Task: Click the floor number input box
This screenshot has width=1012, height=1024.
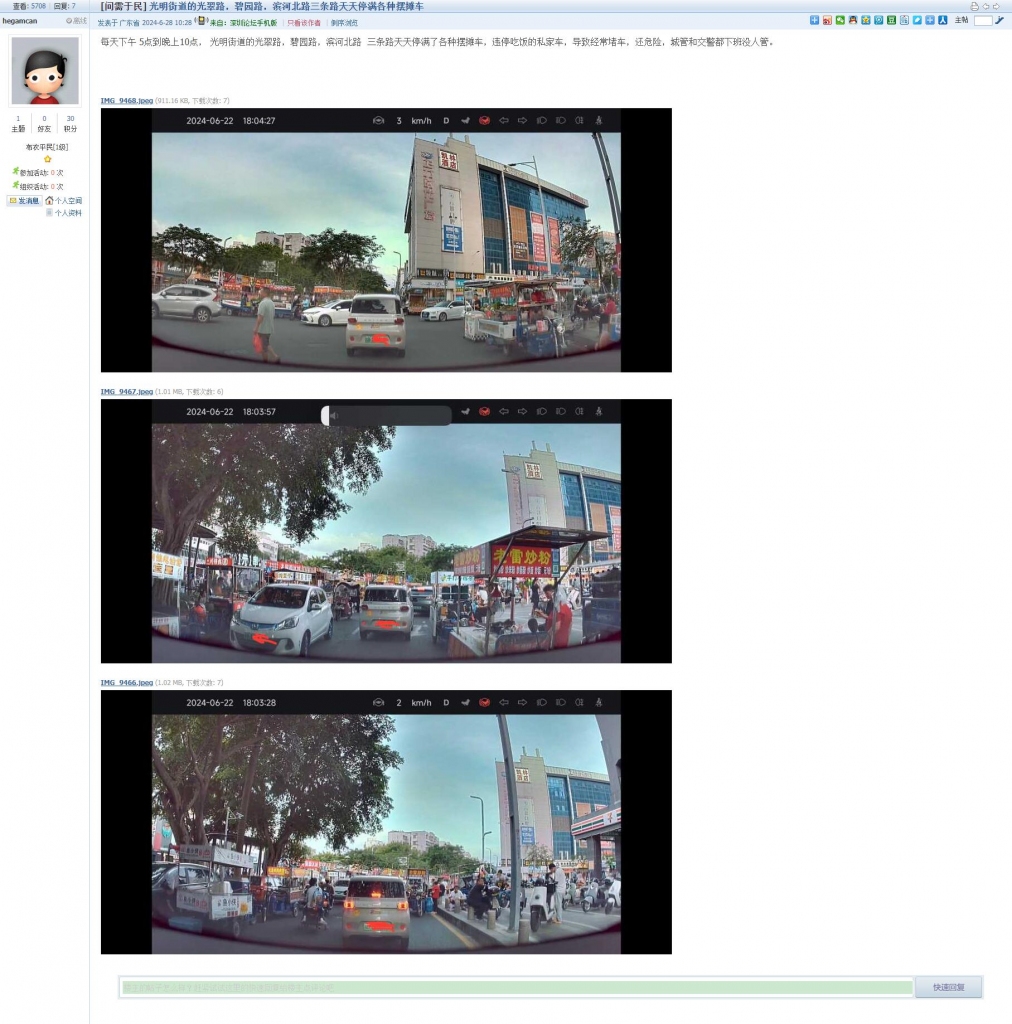Action: tap(983, 20)
